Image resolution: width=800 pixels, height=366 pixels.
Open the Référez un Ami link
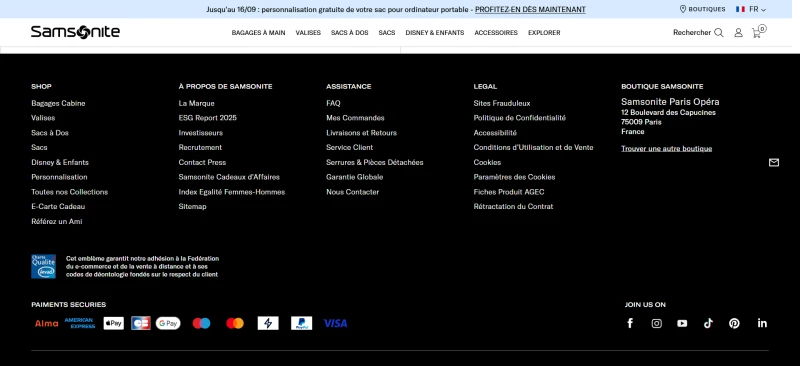(57, 222)
